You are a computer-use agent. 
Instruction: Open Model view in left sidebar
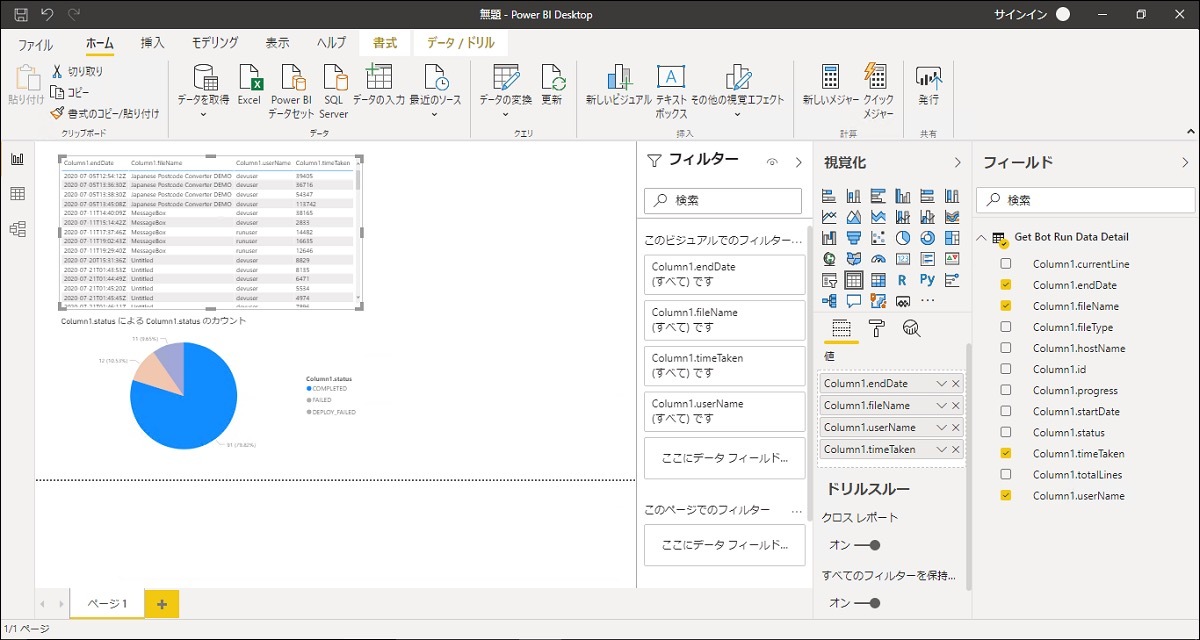coord(17,229)
